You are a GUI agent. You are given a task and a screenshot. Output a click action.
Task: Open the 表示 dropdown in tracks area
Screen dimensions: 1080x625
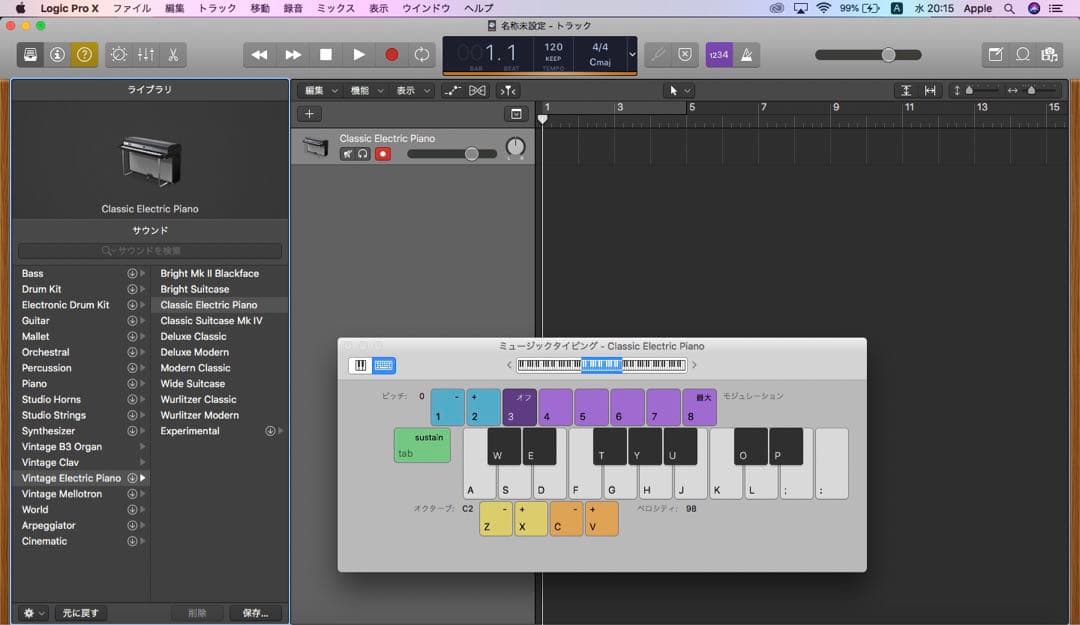pyautogui.click(x=412, y=90)
